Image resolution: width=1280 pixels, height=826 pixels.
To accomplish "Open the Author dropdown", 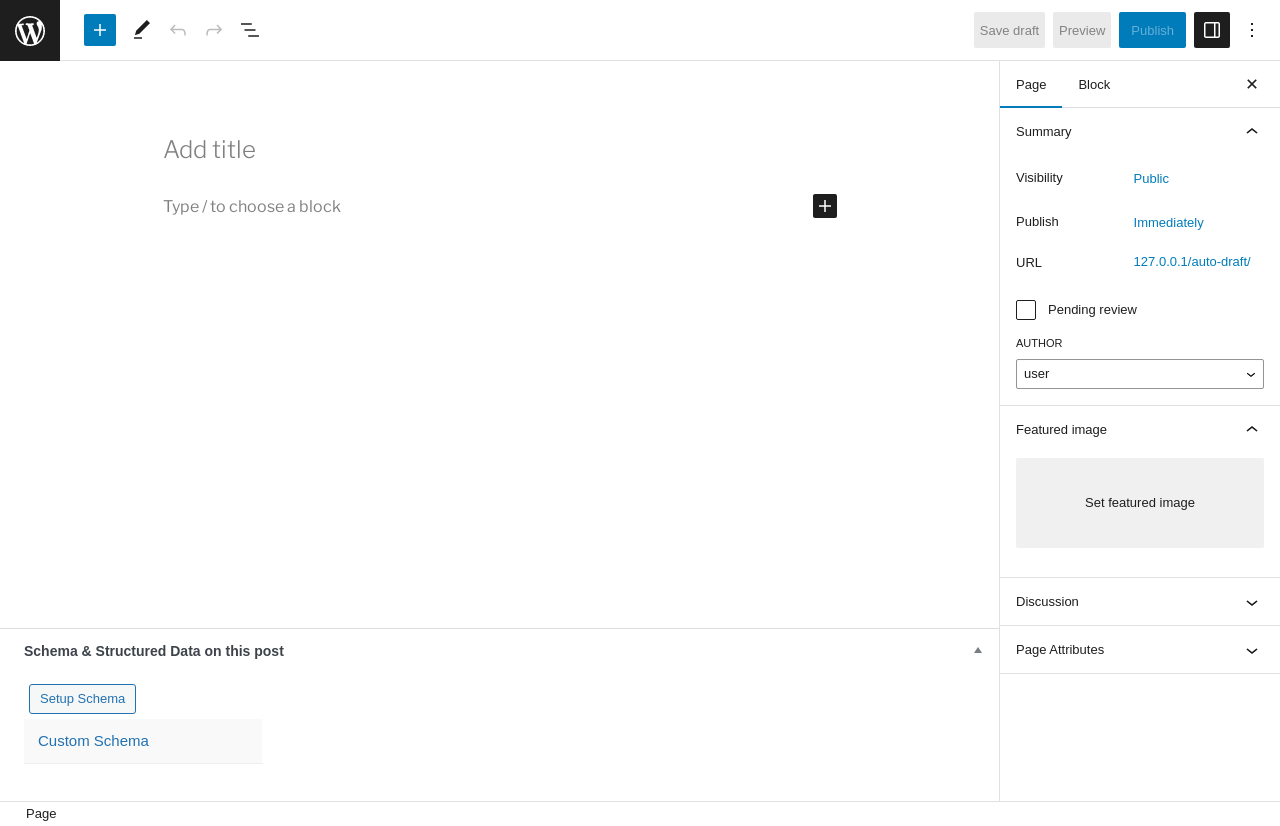I will [x=1140, y=374].
